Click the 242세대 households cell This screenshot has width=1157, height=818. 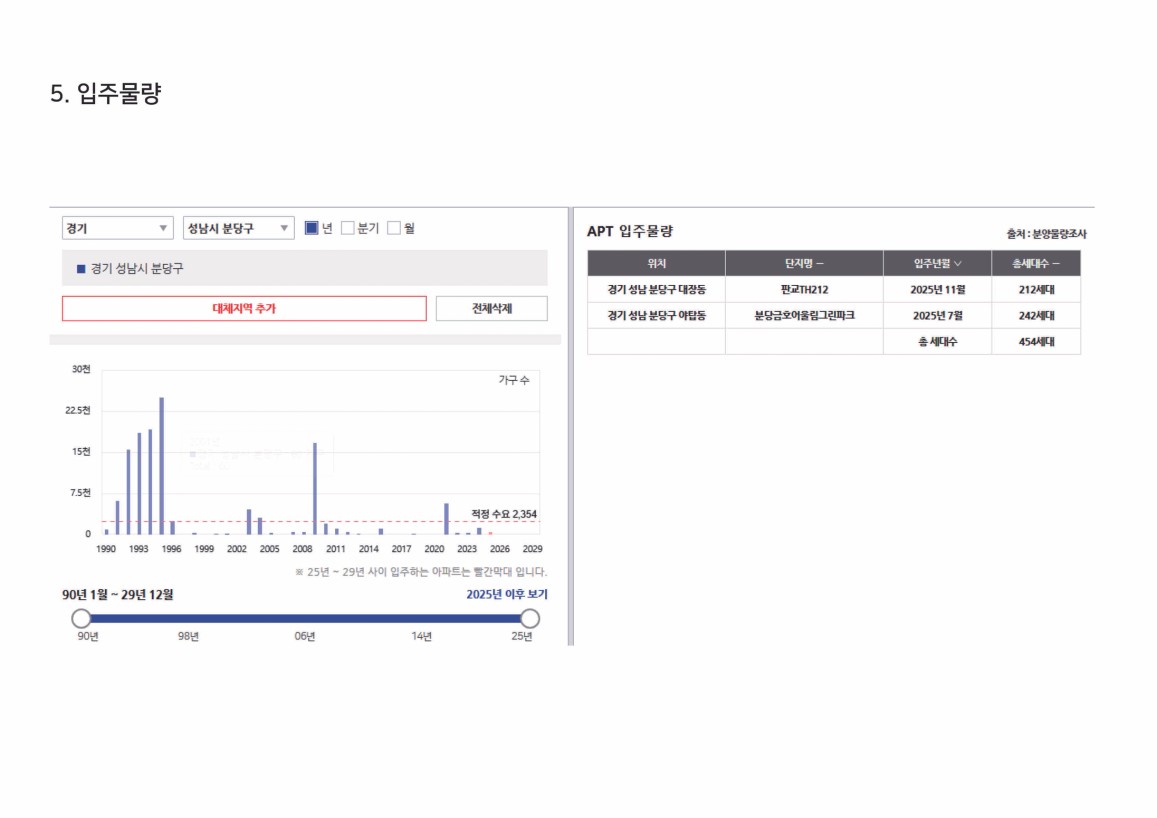coord(1036,316)
